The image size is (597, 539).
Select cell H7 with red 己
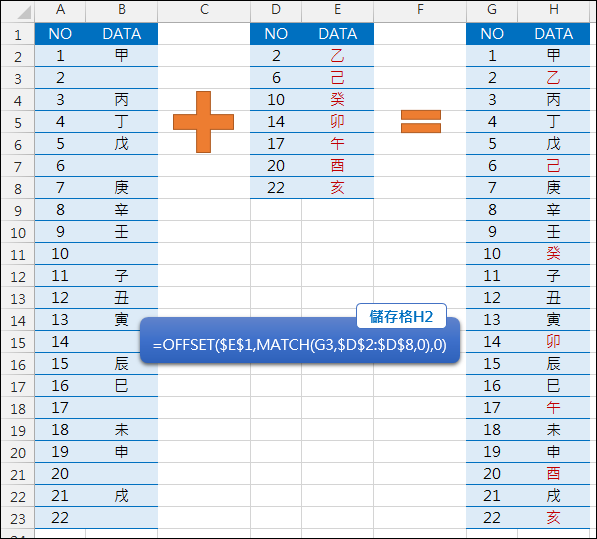click(554, 166)
